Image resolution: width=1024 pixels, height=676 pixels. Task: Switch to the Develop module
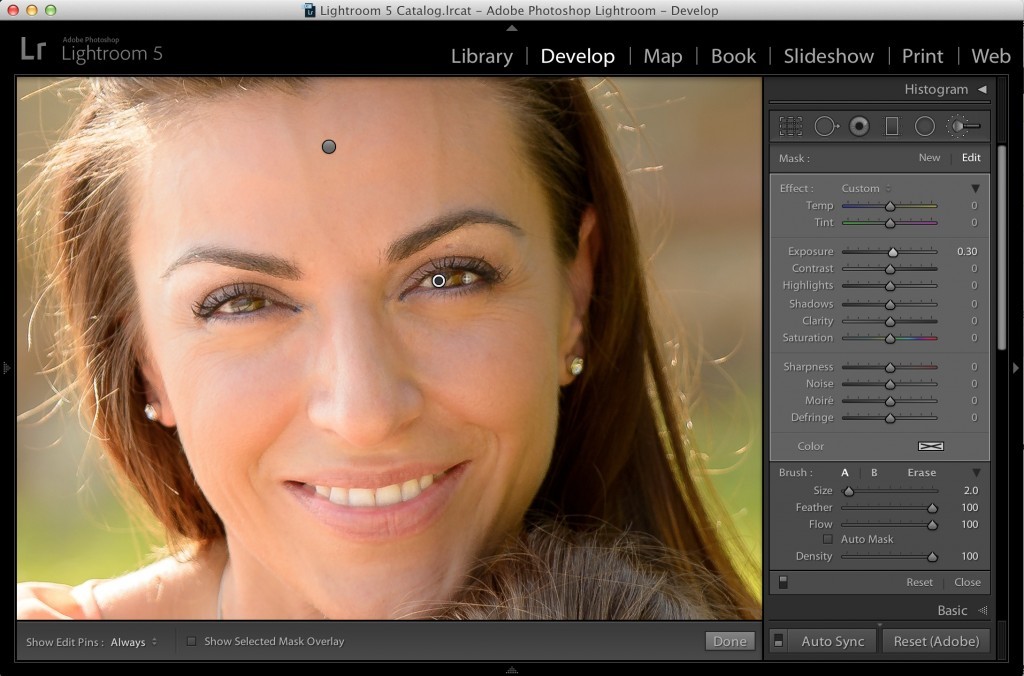(x=577, y=56)
